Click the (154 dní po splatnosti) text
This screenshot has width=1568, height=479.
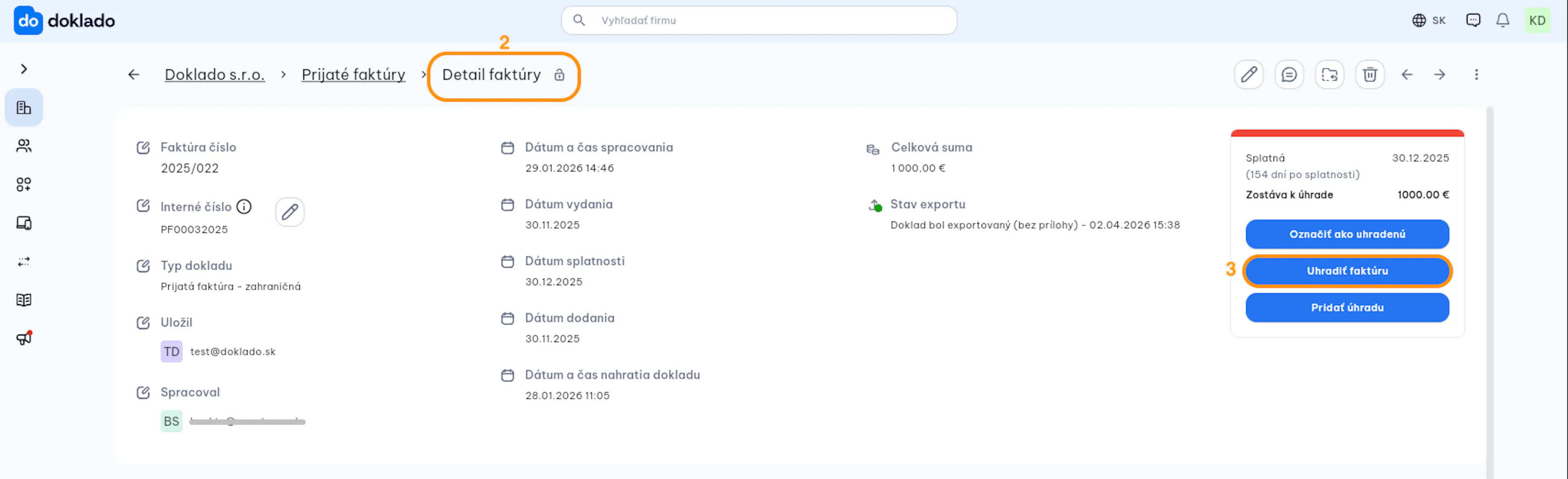pyautogui.click(x=1302, y=175)
